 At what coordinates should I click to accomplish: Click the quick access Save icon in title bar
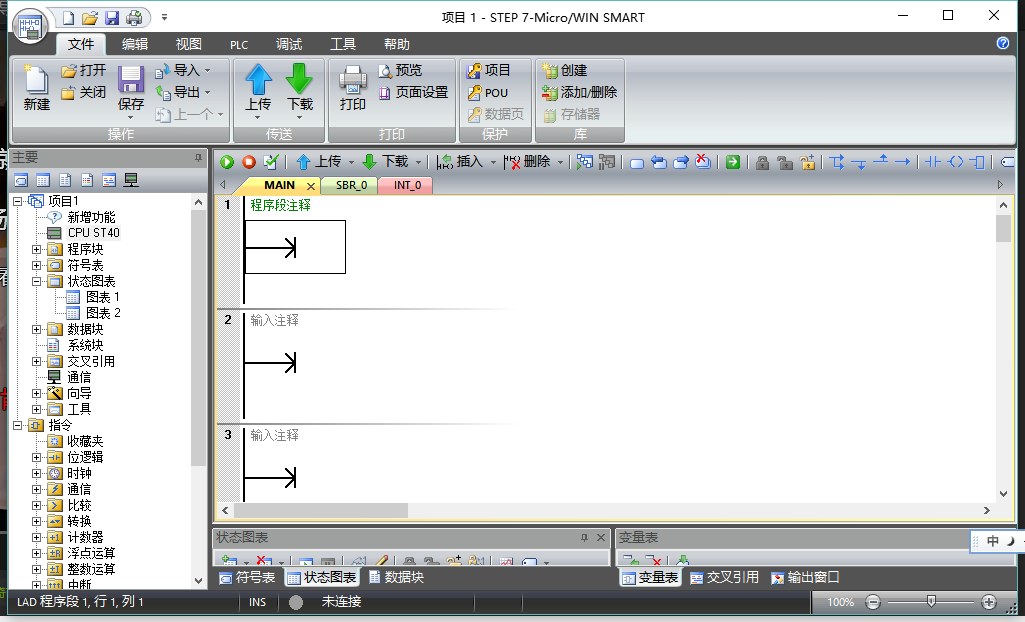[112, 18]
